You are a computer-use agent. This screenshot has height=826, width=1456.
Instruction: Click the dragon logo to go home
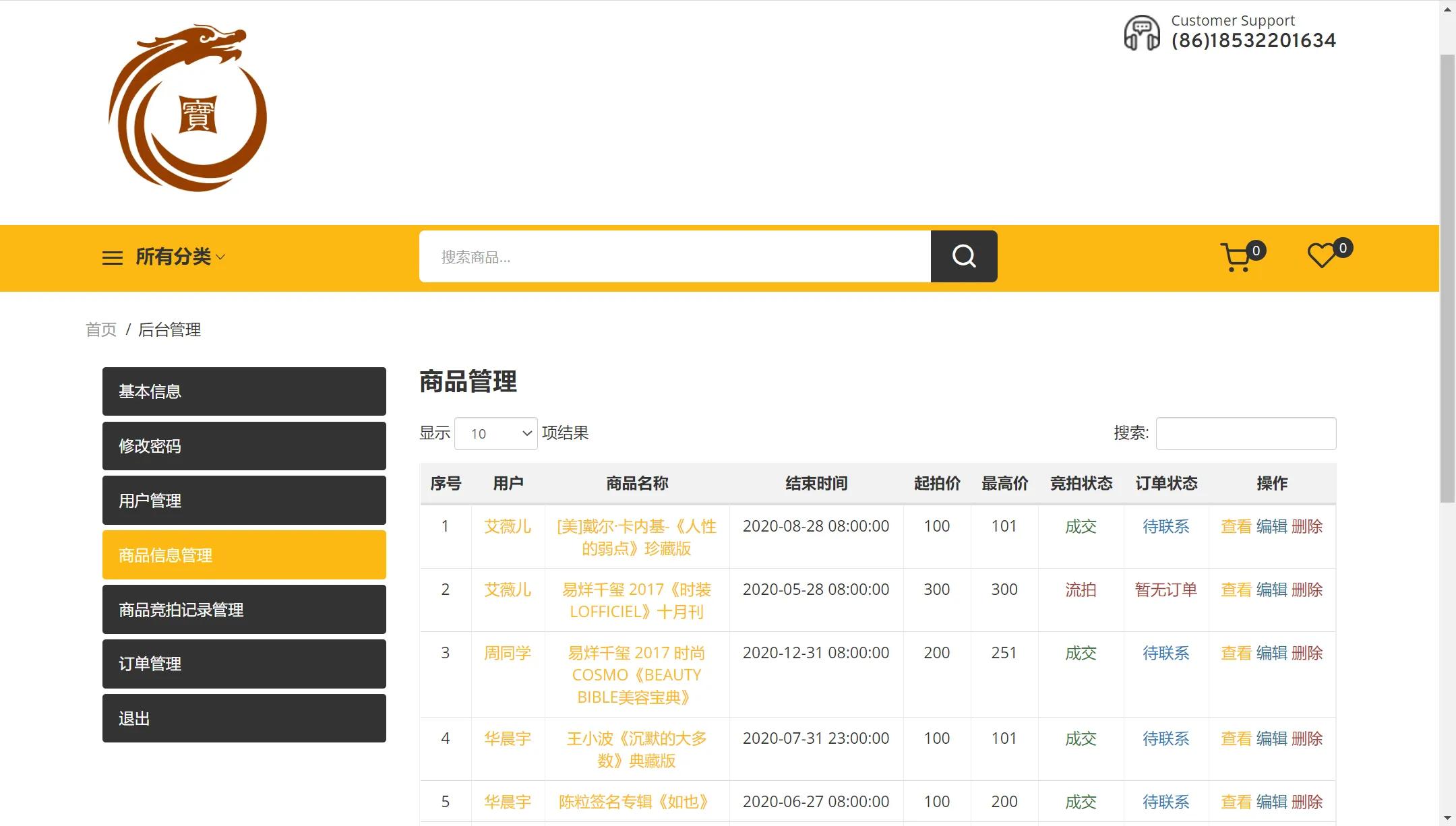pos(191,108)
